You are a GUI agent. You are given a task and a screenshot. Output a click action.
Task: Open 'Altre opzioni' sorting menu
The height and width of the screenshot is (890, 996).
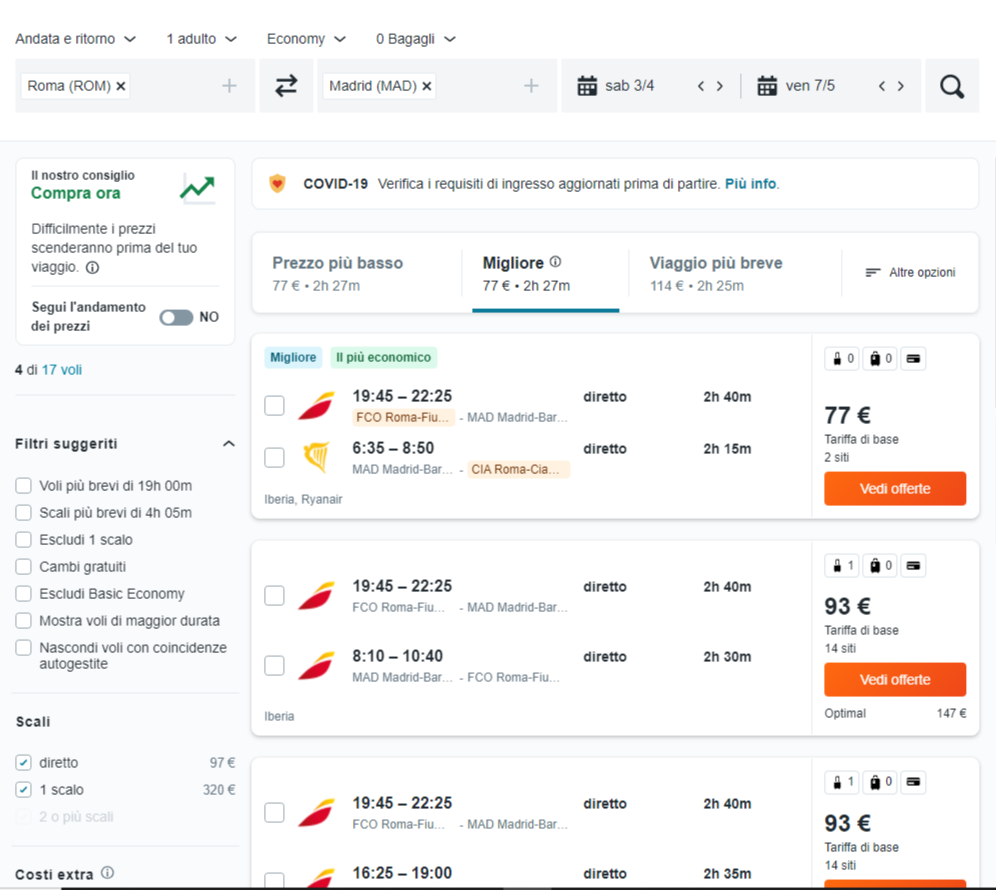coord(910,273)
